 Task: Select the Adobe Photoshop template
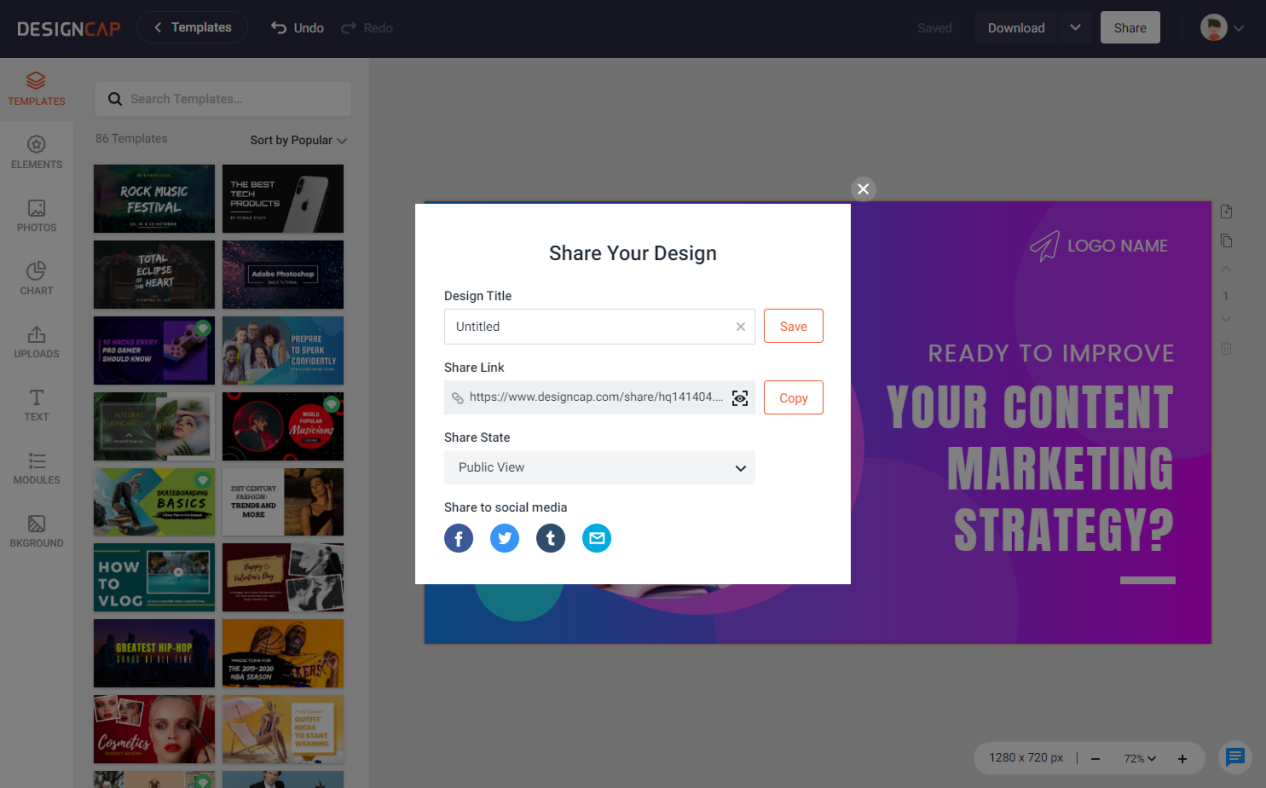283,275
